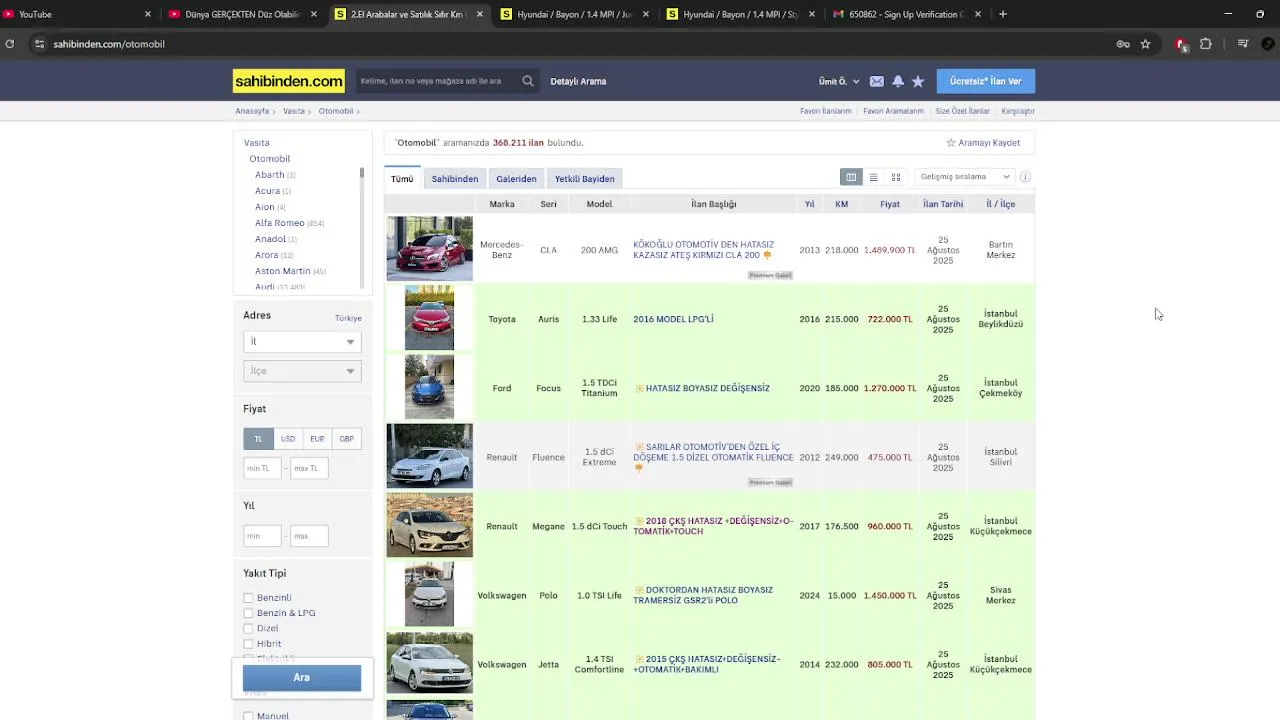Tick the Benzinli fuel checkbox
1280x720 pixels.
point(248,598)
